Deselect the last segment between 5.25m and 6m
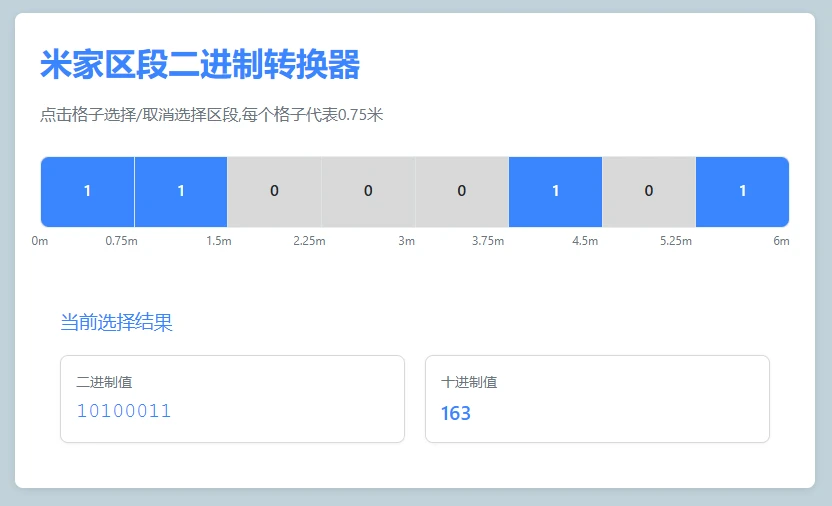The height and width of the screenshot is (506, 832). pyautogui.click(x=742, y=191)
